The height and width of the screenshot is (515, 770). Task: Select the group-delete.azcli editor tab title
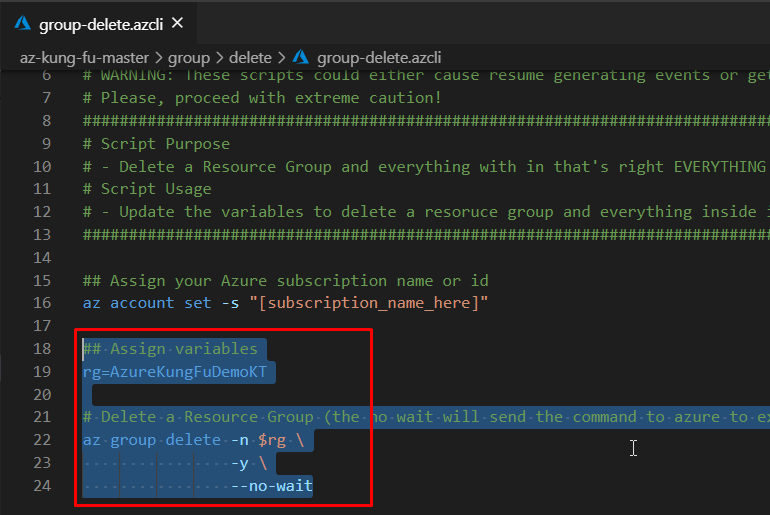click(x=100, y=22)
